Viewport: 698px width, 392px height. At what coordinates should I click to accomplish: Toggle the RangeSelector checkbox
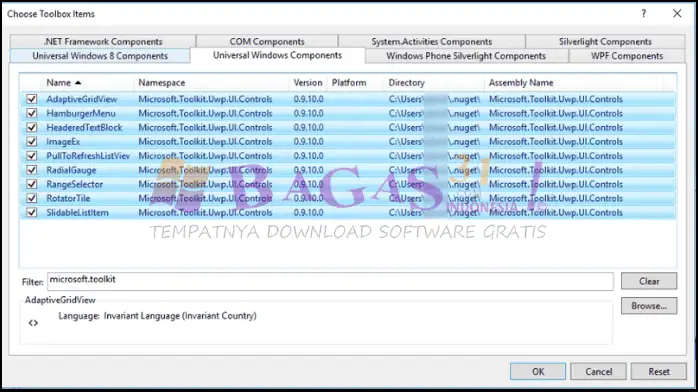coord(31,184)
